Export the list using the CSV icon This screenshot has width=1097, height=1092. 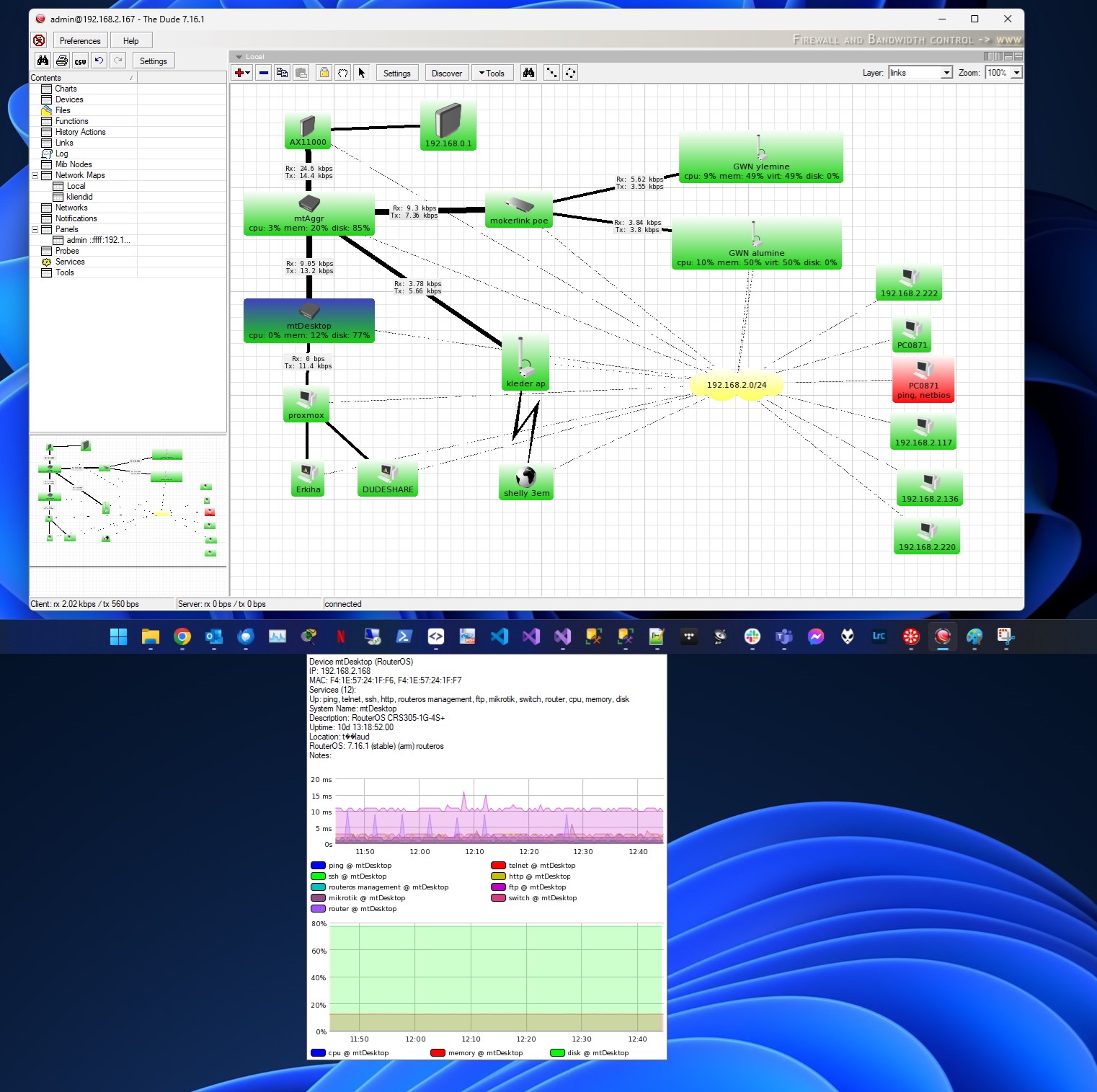coord(80,61)
